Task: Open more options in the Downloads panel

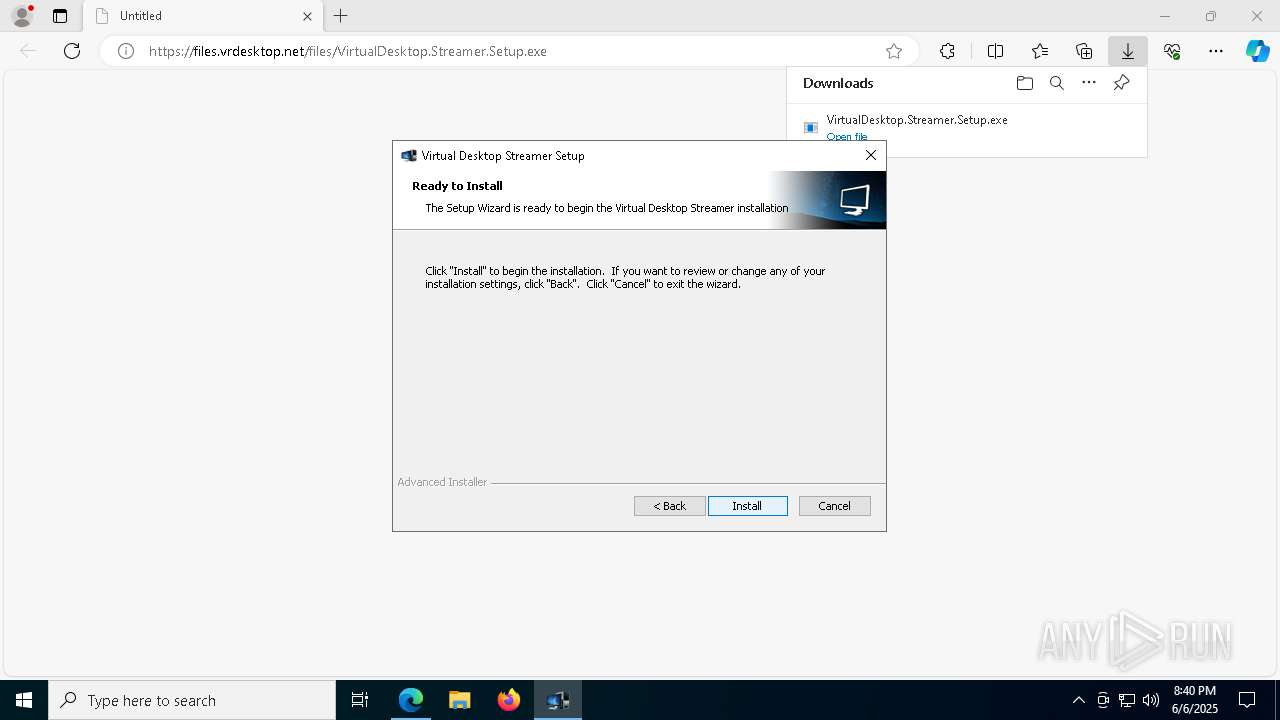Action: (x=1089, y=83)
